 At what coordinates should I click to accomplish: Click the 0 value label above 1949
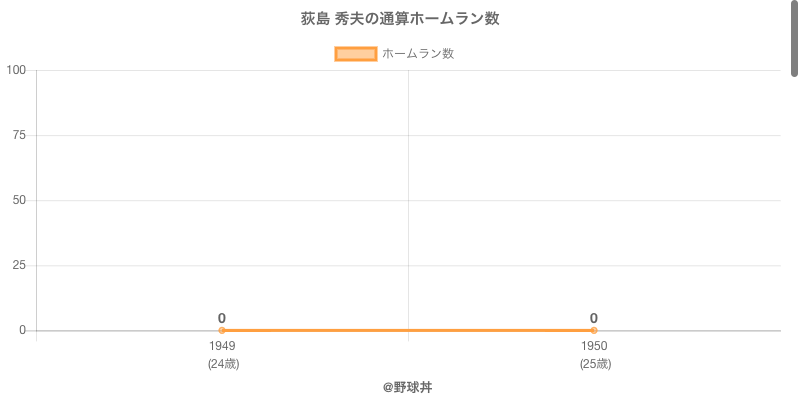coord(222,318)
